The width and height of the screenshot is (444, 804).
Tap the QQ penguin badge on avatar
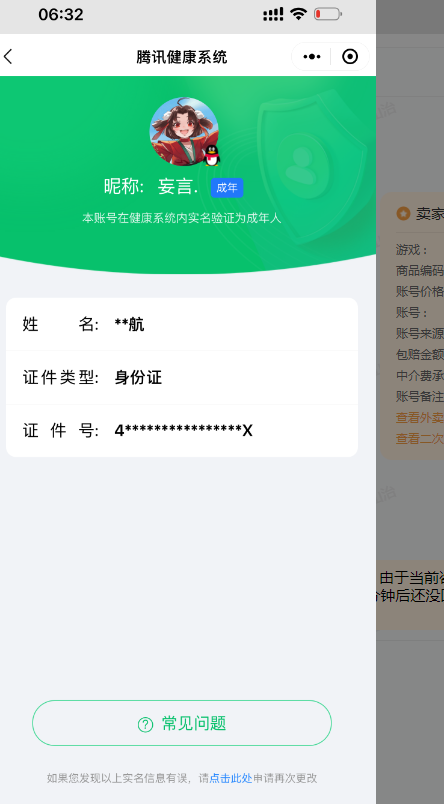tap(211, 155)
